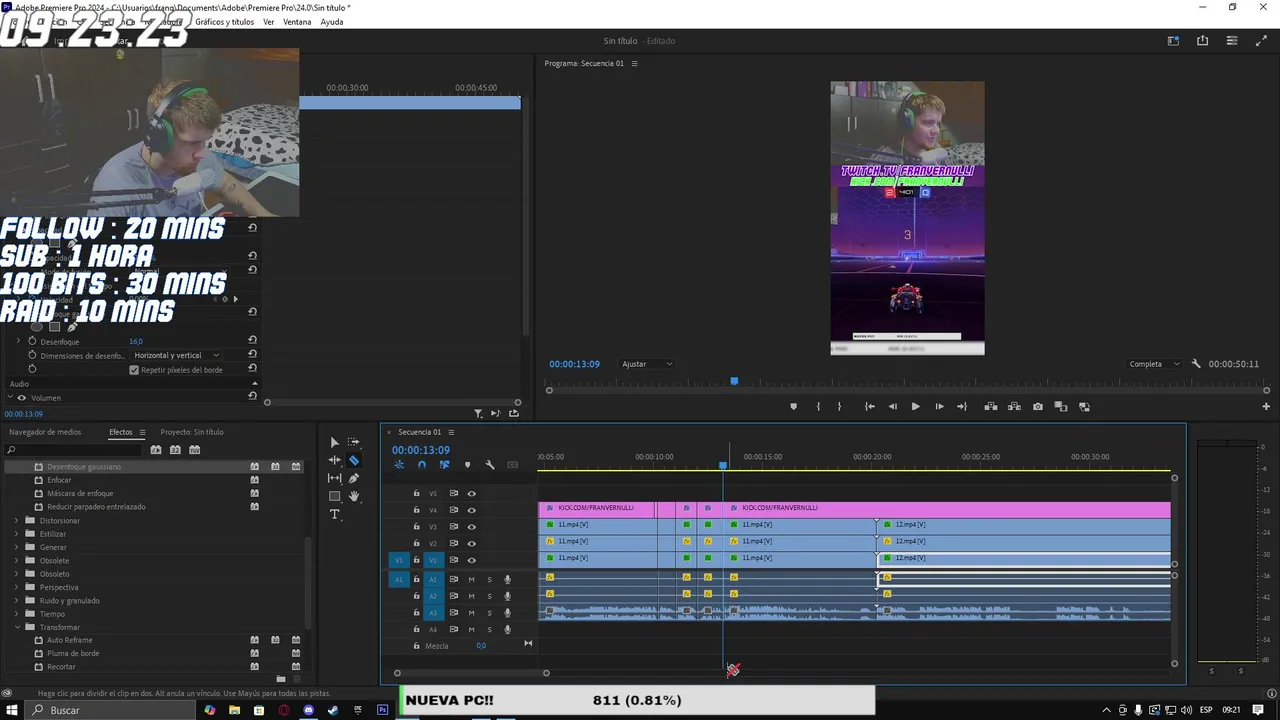Screen dimensions: 1280x720
Task: Open Program monitor wrench settings
Action: (x=1196, y=364)
